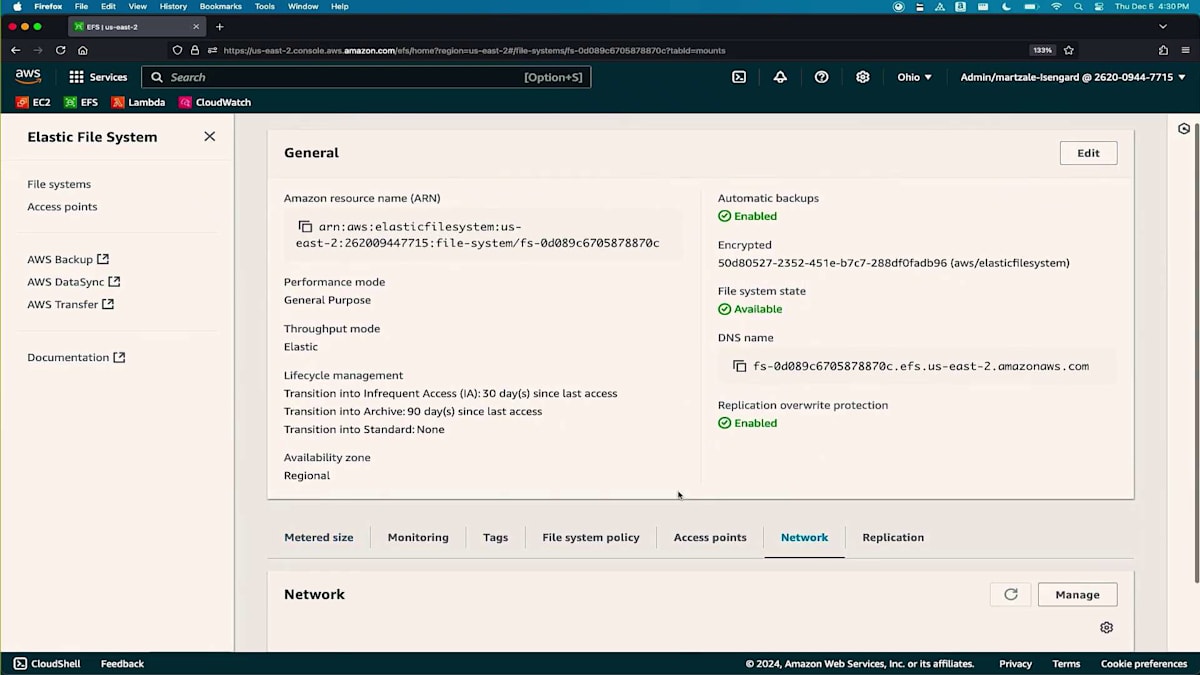The height and width of the screenshot is (675, 1200).
Task: Open the right-side info panel icon
Action: pyautogui.click(x=1184, y=128)
